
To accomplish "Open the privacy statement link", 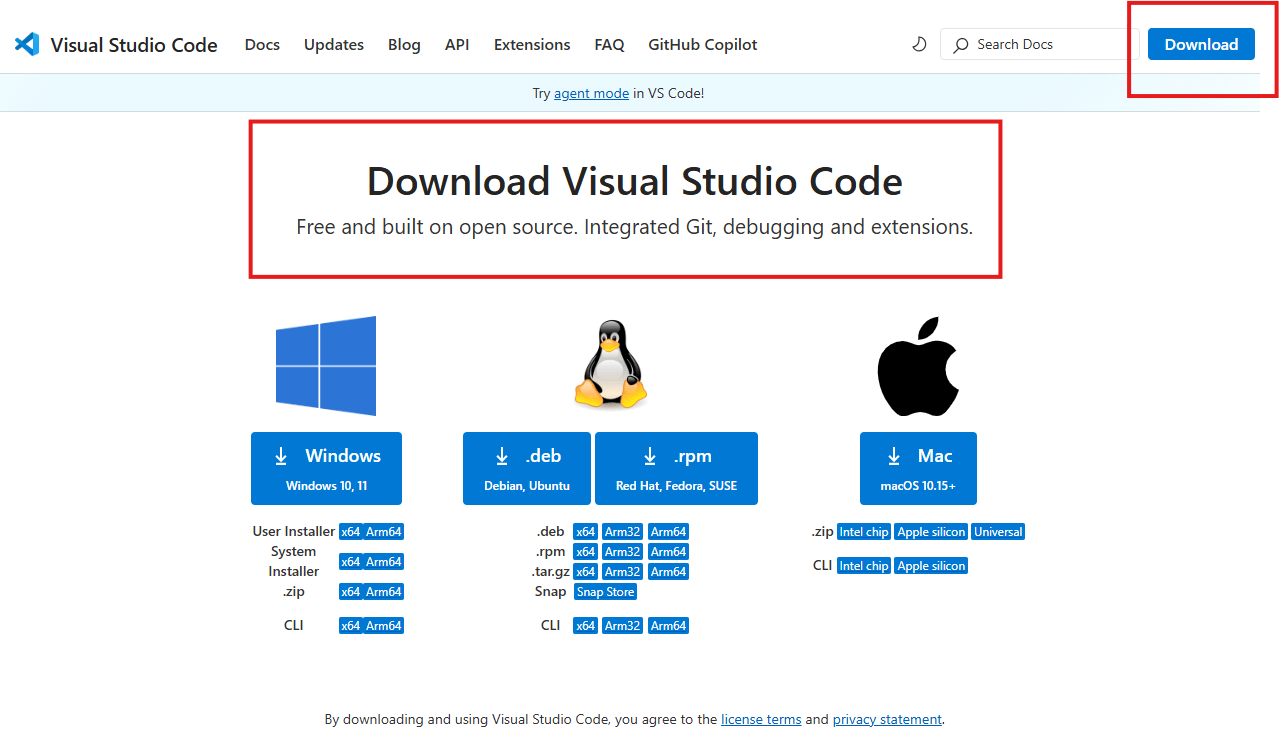I will pos(887,719).
